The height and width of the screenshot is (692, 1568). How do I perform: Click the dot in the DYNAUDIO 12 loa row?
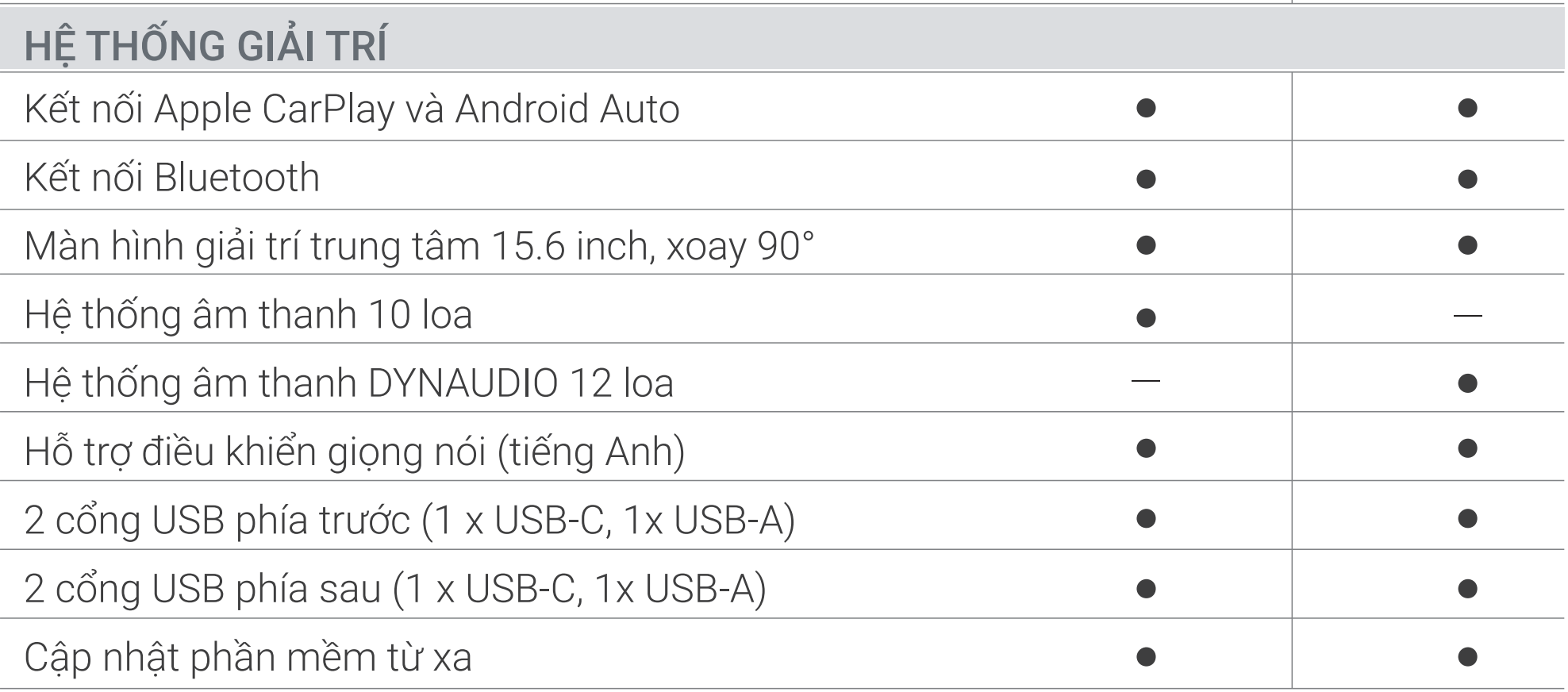click(1467, 384)
